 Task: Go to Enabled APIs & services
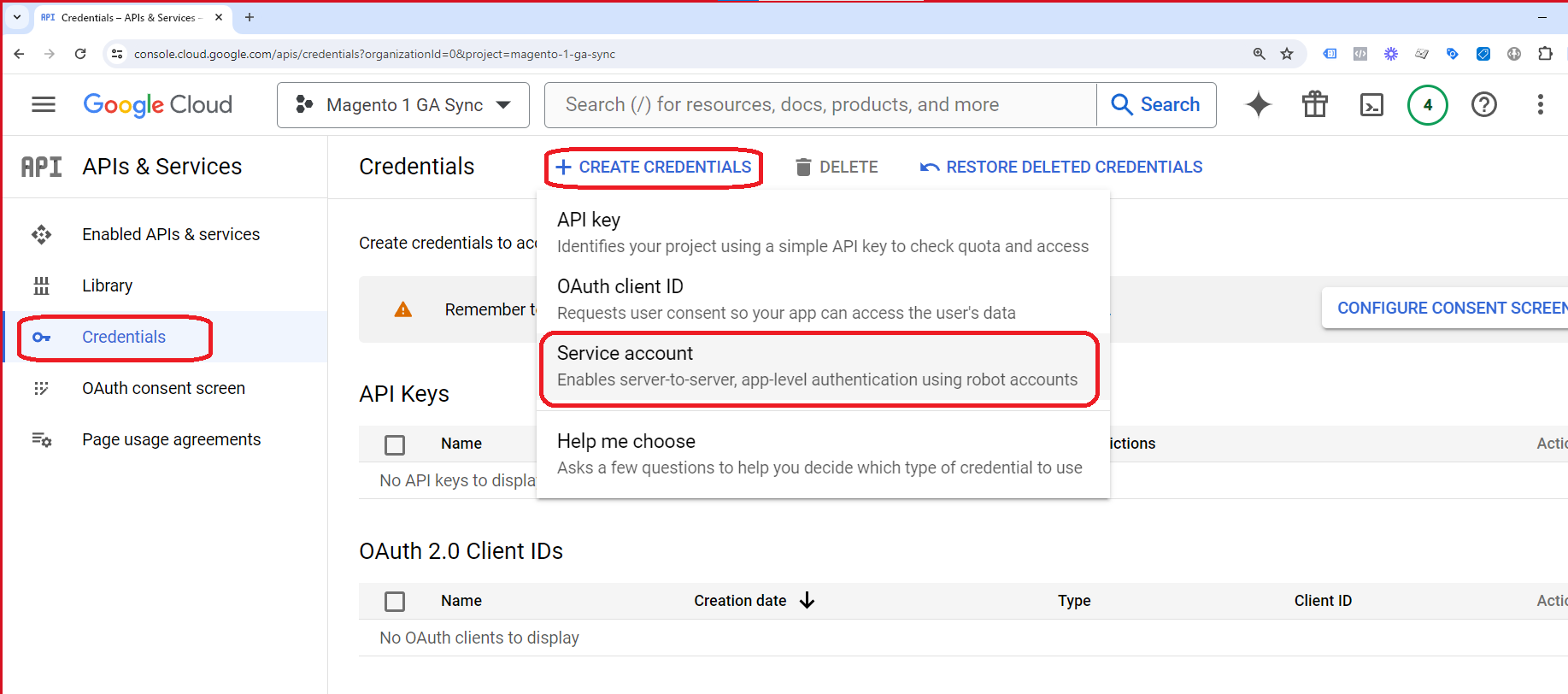[x=170, y=234]
